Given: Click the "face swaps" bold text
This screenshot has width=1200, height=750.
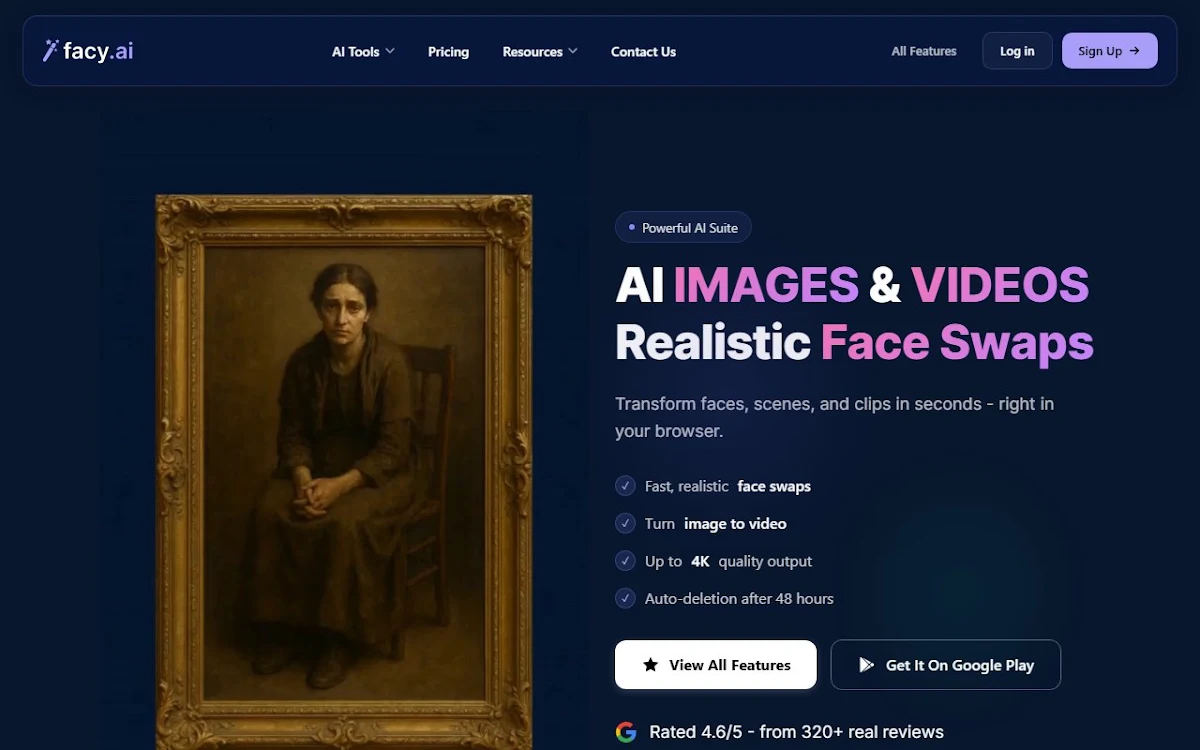Looking at the screenshot, I should click(774, 486).
